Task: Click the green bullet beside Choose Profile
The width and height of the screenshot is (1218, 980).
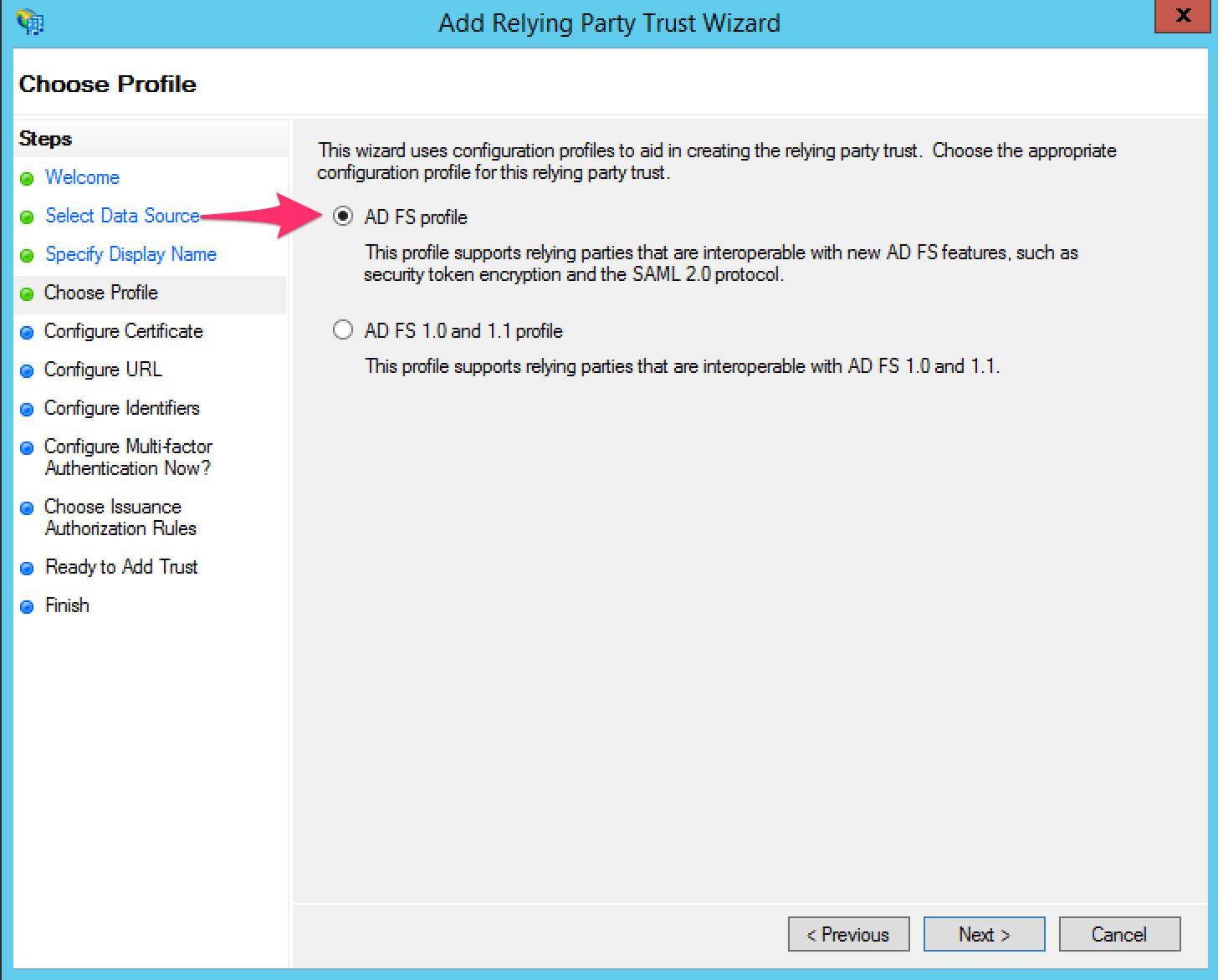Action: pyautogui.click(x=27, y=293)
